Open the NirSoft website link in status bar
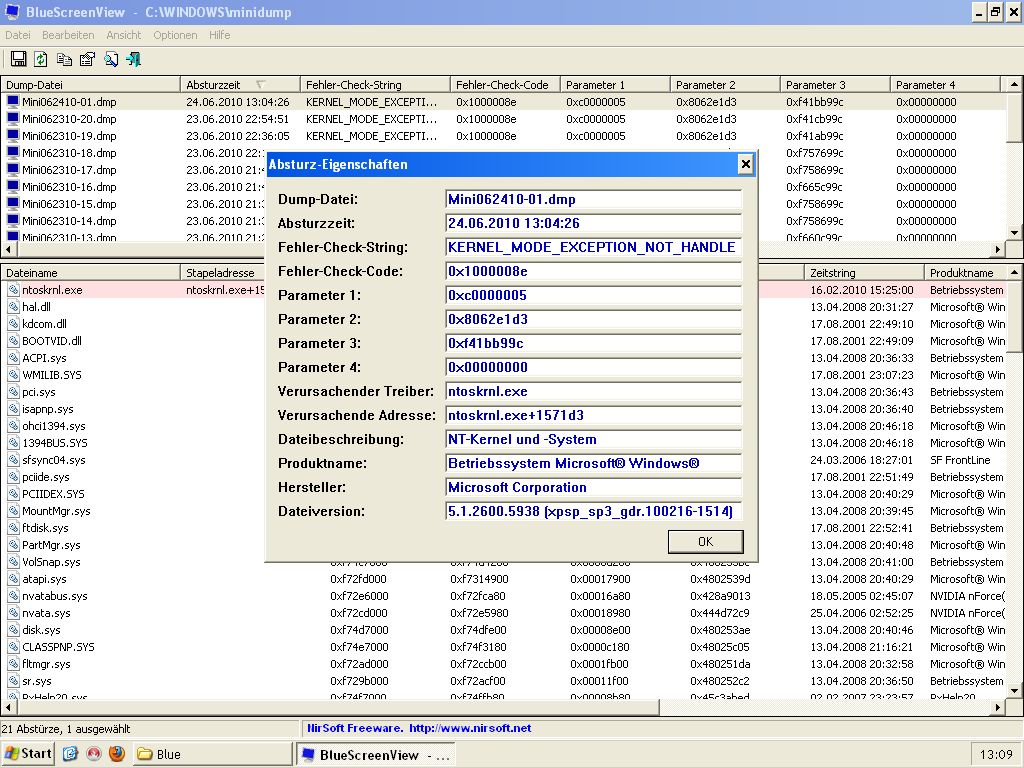The width and height of the screenshot is (1024, 768). 470,728
